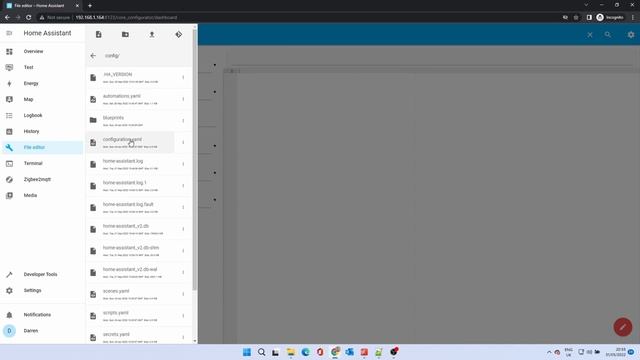Click the upload file icon

coord(152,35)
